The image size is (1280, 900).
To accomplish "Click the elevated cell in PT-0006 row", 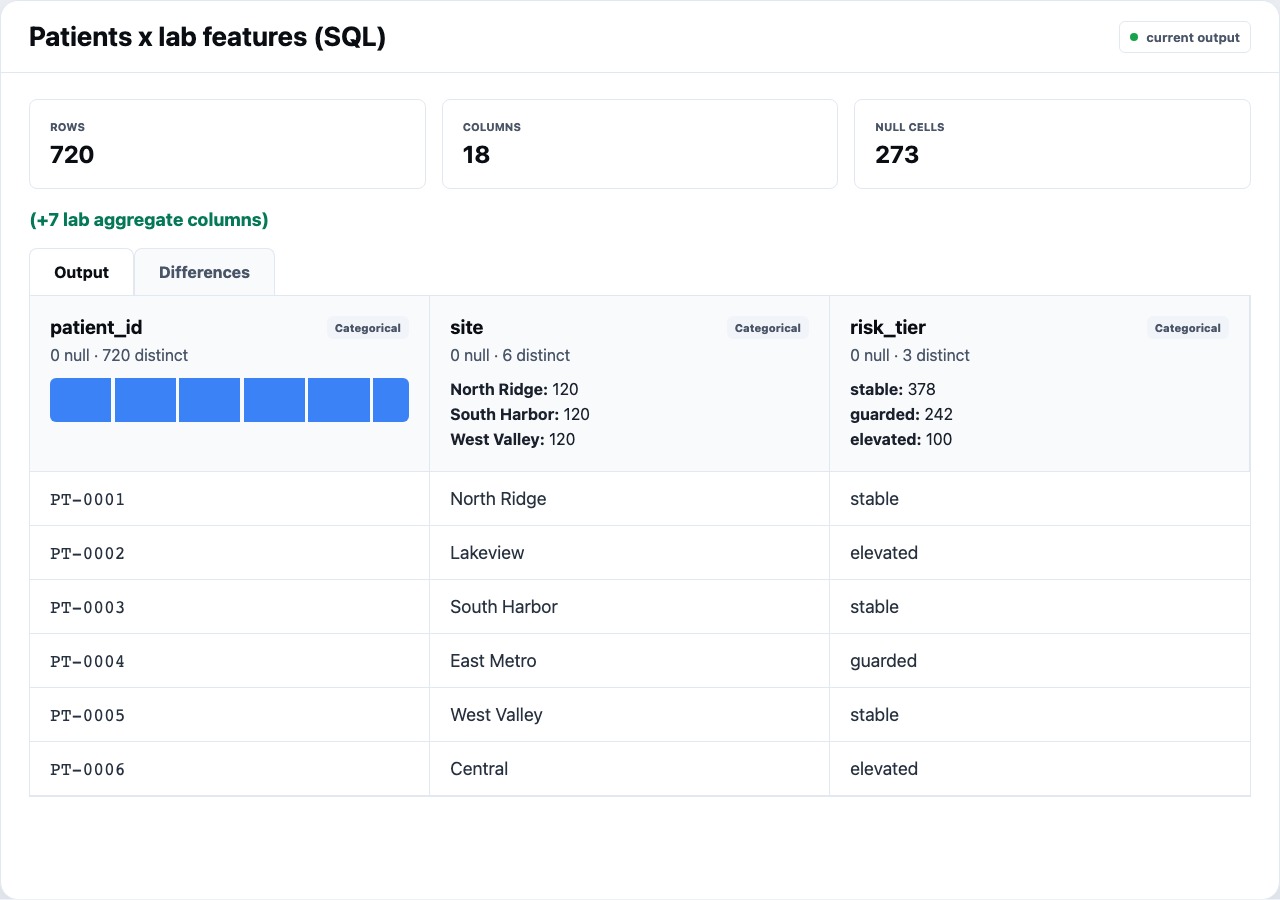I will coord(1040,769).
